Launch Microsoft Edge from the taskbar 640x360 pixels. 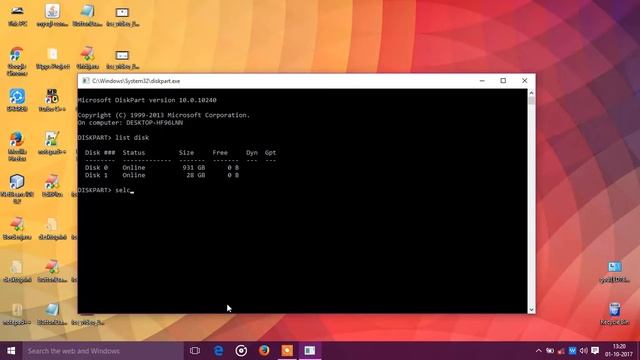coord(218,351)
